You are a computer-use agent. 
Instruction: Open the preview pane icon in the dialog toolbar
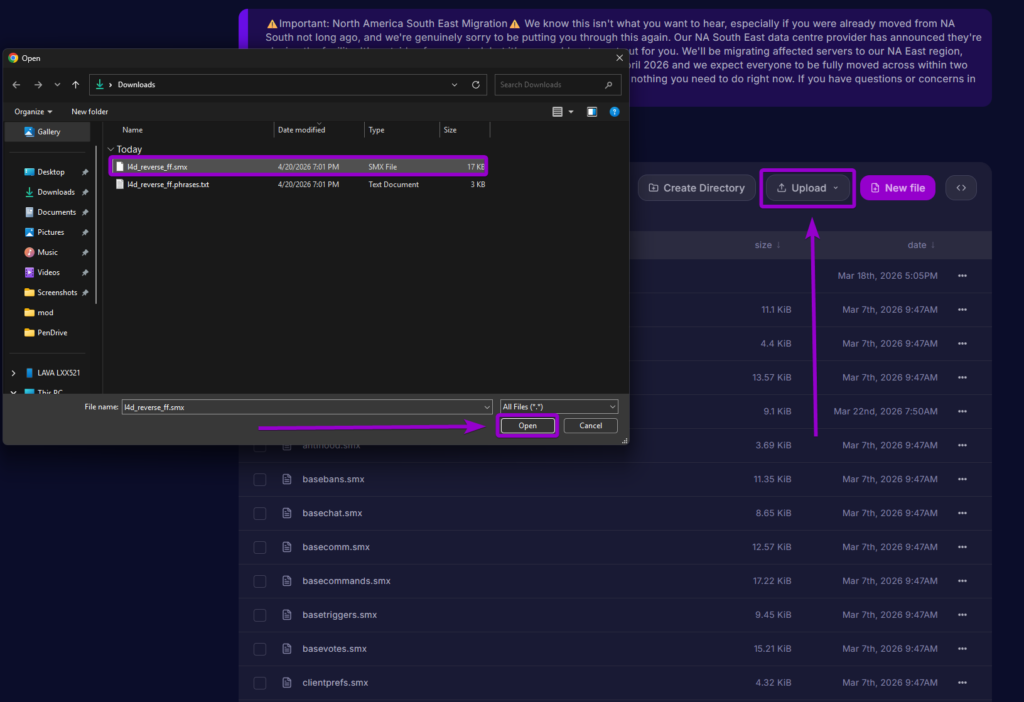click(591, 111)
